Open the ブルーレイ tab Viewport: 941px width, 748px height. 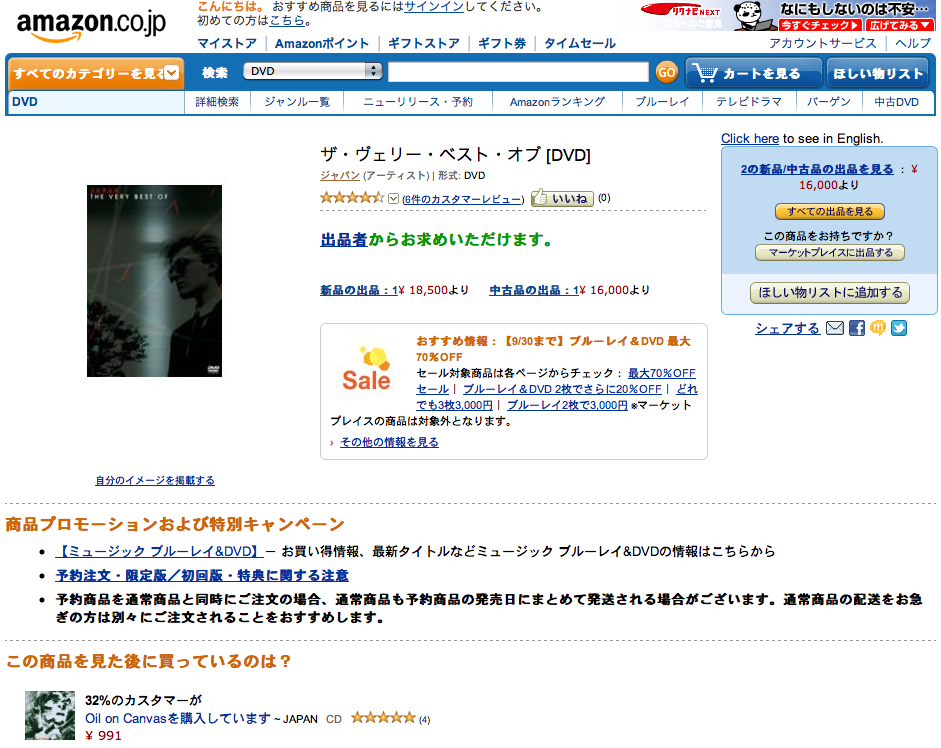[x=662, y=102]
